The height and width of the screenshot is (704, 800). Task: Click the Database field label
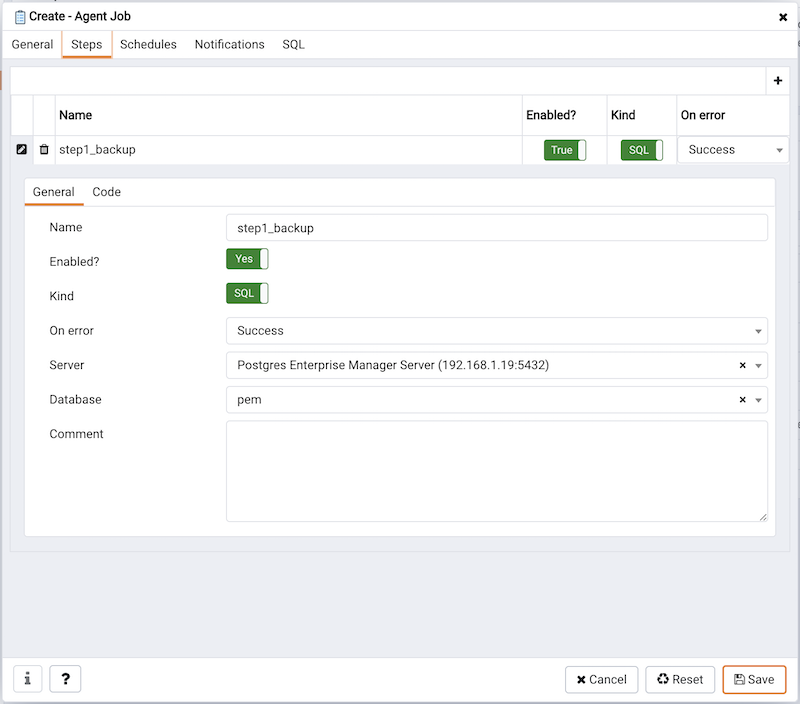(76, 399)
